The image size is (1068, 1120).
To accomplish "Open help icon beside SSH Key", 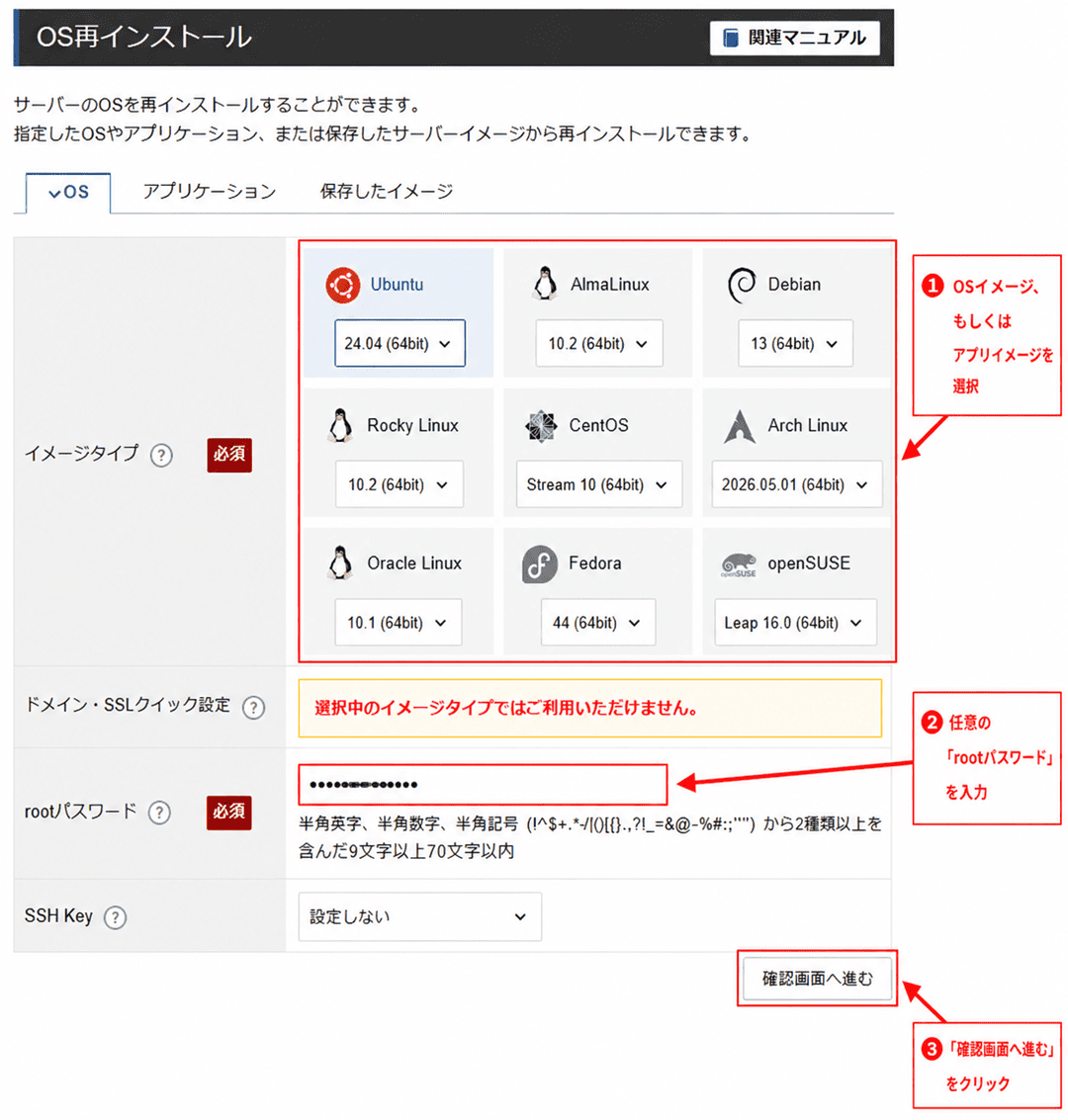I will [x=115, y=917].
